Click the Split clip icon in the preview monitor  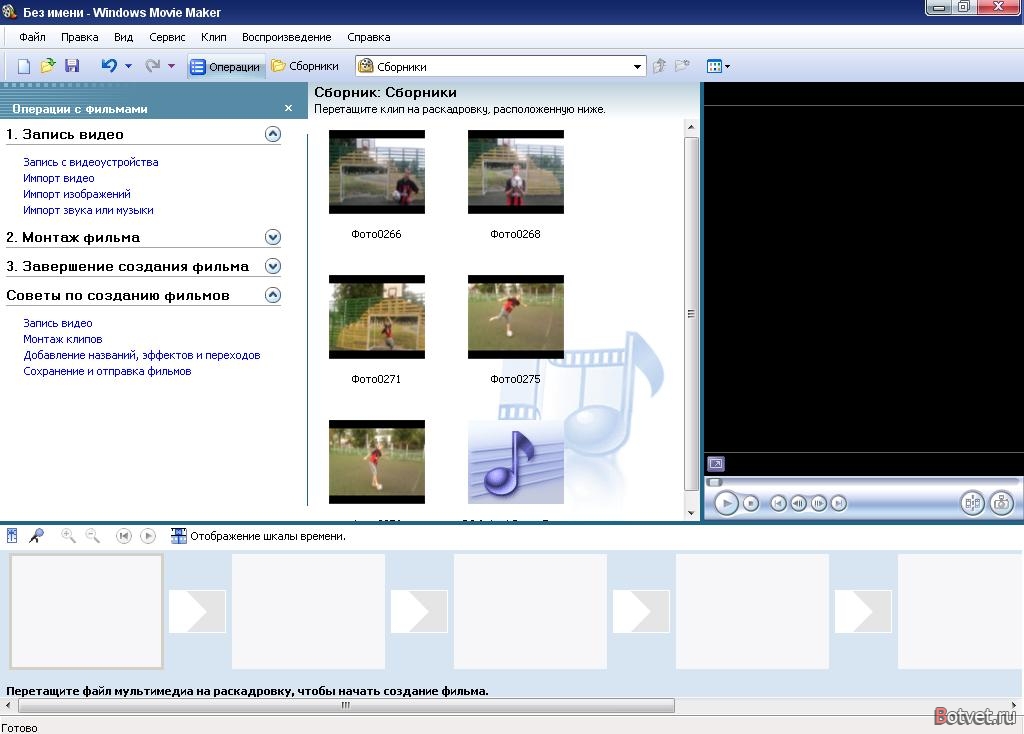tap(972, 503)
